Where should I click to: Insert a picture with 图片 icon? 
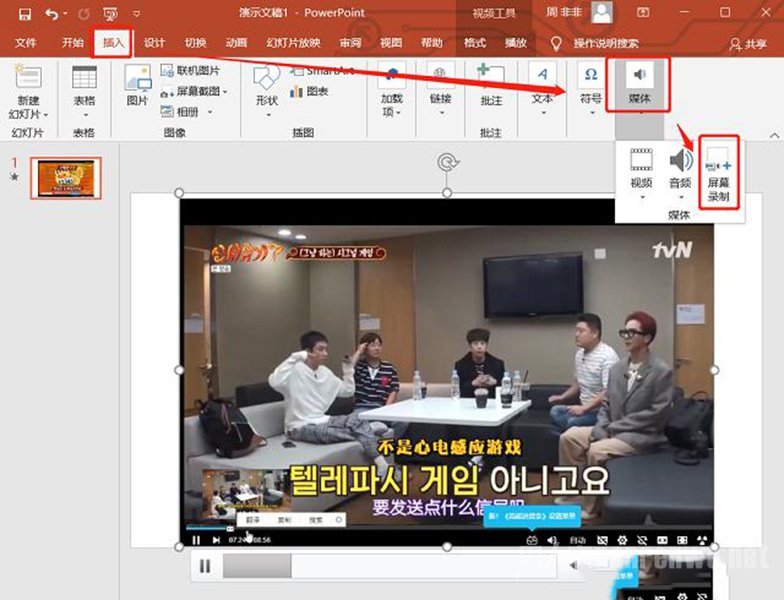pyautogui.click(x=138, y=85)
